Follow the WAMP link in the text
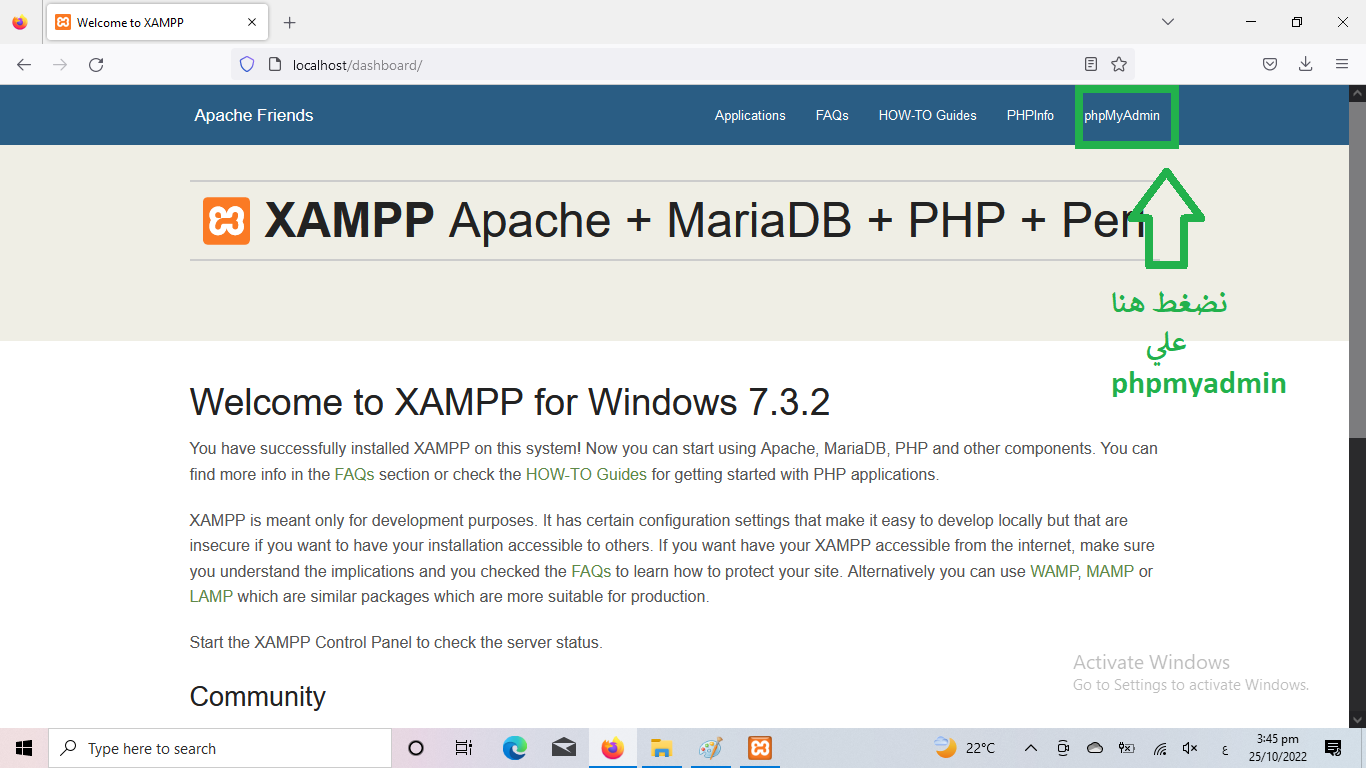1366x768 pixels. [x=1054, y=572]
